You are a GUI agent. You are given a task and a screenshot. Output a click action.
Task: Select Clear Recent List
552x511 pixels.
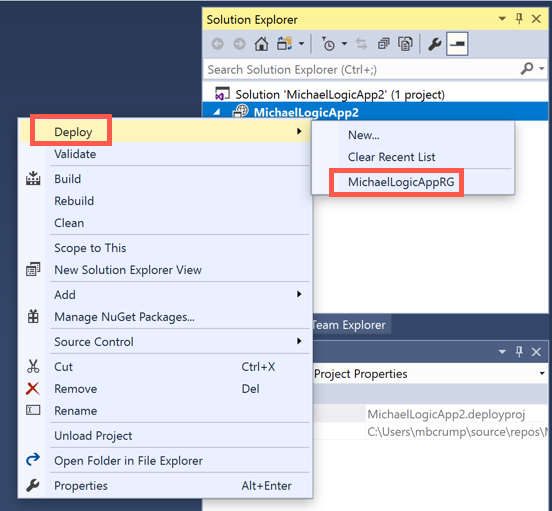click(413, 157)
